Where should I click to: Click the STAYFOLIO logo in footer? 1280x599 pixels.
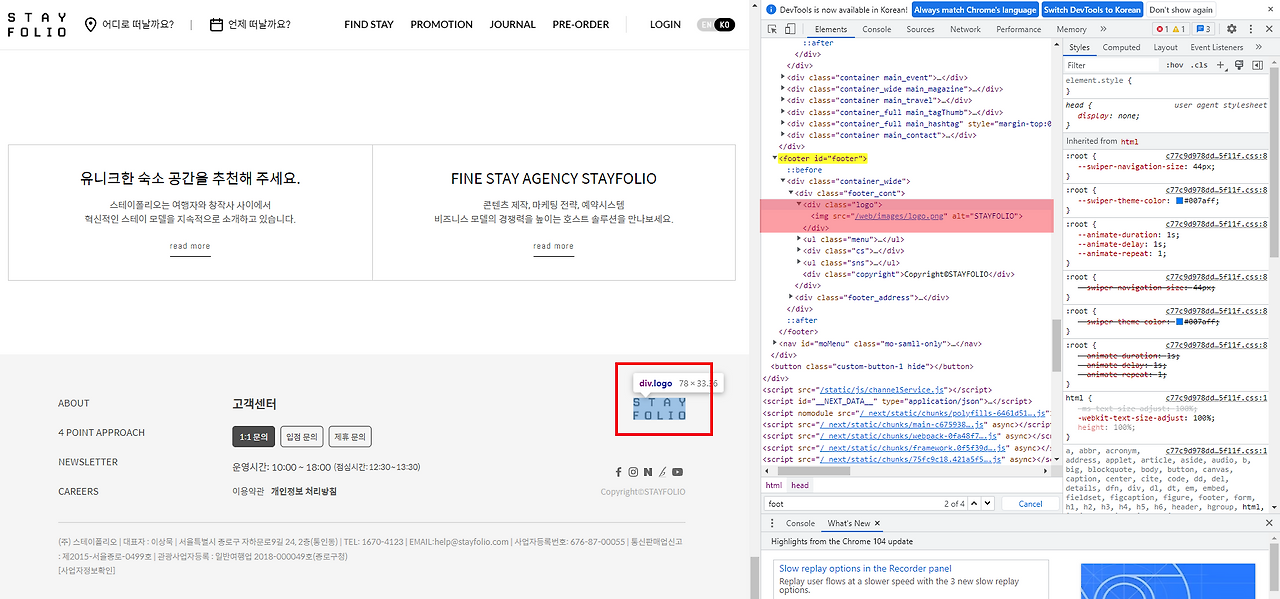tap(660, 409)
